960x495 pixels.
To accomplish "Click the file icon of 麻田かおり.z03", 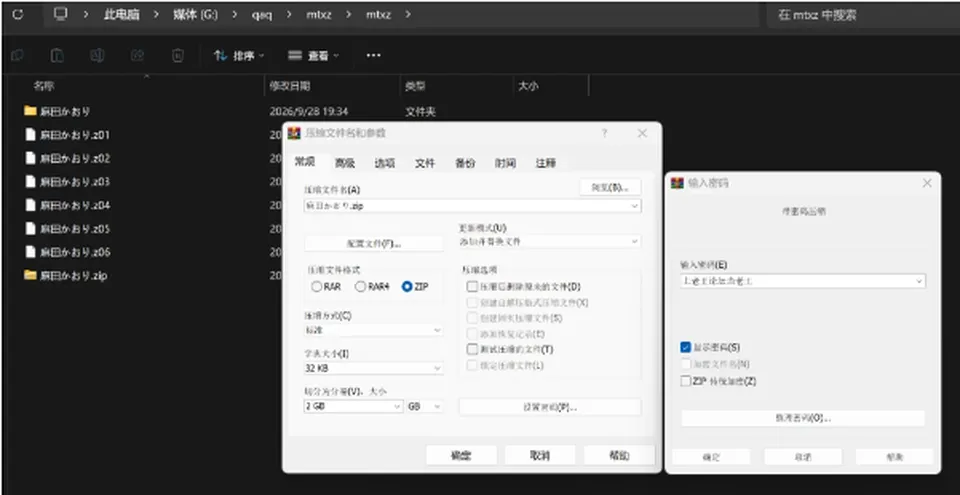I will point(30,181).
